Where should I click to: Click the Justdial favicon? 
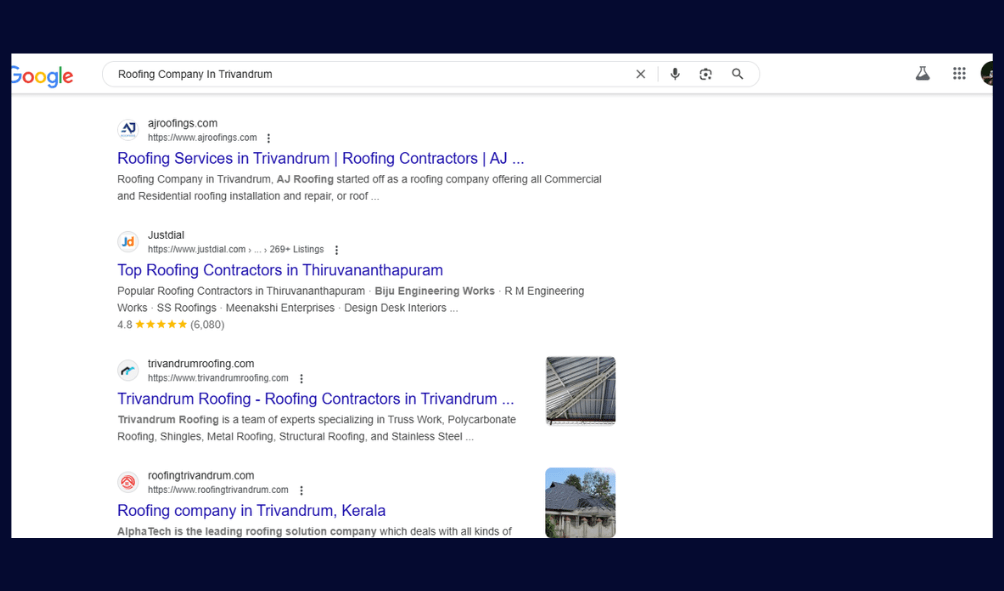click(128, 242)
